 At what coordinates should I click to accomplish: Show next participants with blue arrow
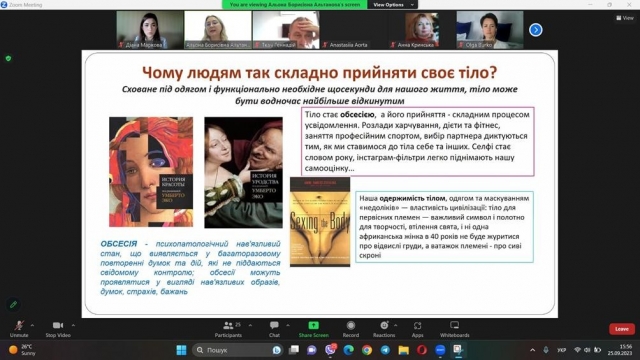click(536, 30)
